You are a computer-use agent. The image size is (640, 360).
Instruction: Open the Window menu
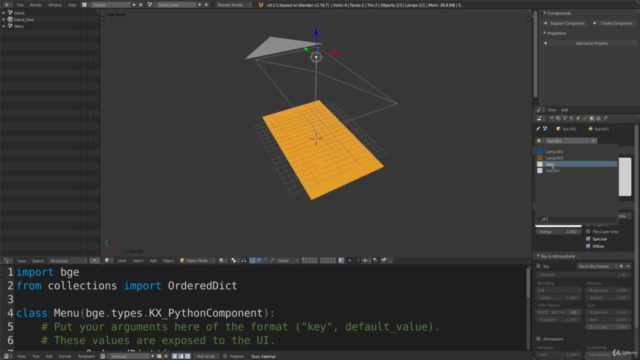tap(55, 5)
